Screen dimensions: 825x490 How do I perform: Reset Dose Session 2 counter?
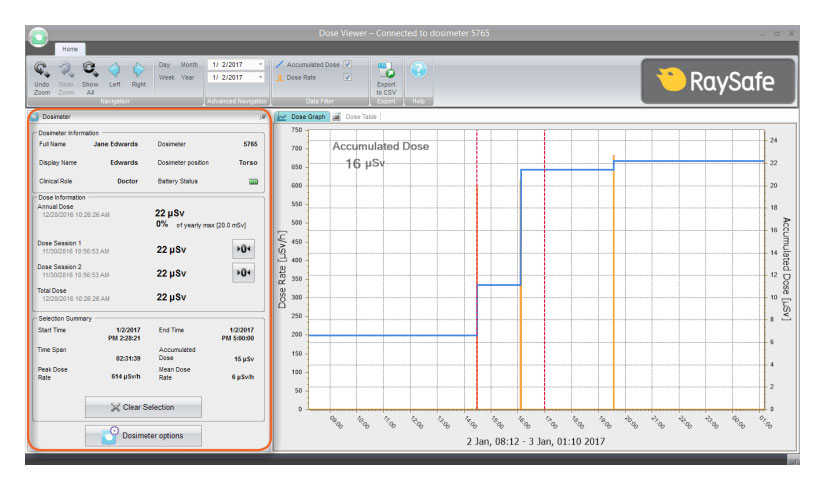coord(243,272)
